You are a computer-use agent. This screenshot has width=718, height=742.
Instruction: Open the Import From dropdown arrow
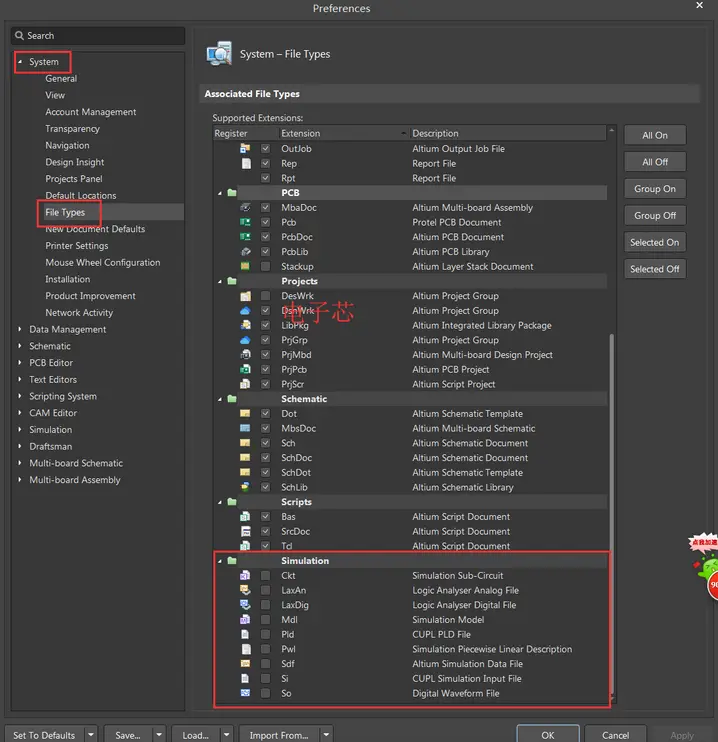point(326,734)
